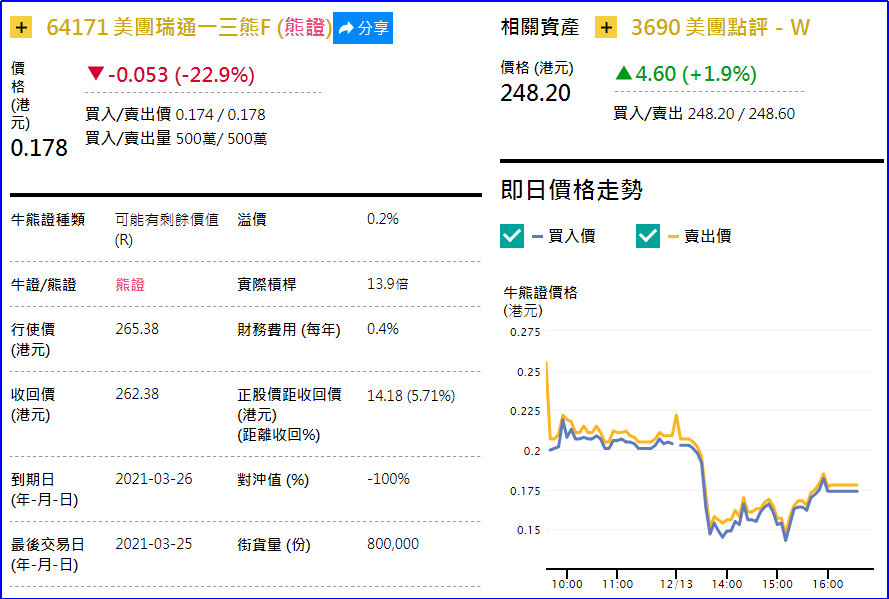The height and width of the screenshot is (599, 889).
Task: Click the delta value -100%
Action: coord(388,479)
